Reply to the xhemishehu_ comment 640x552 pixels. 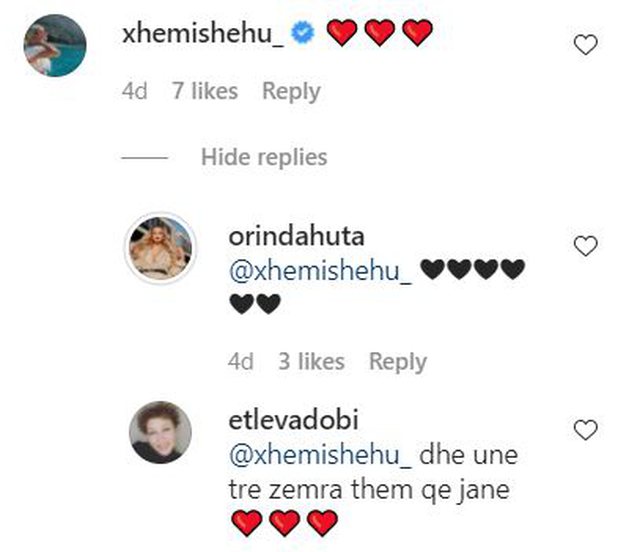tap(291, 91)
